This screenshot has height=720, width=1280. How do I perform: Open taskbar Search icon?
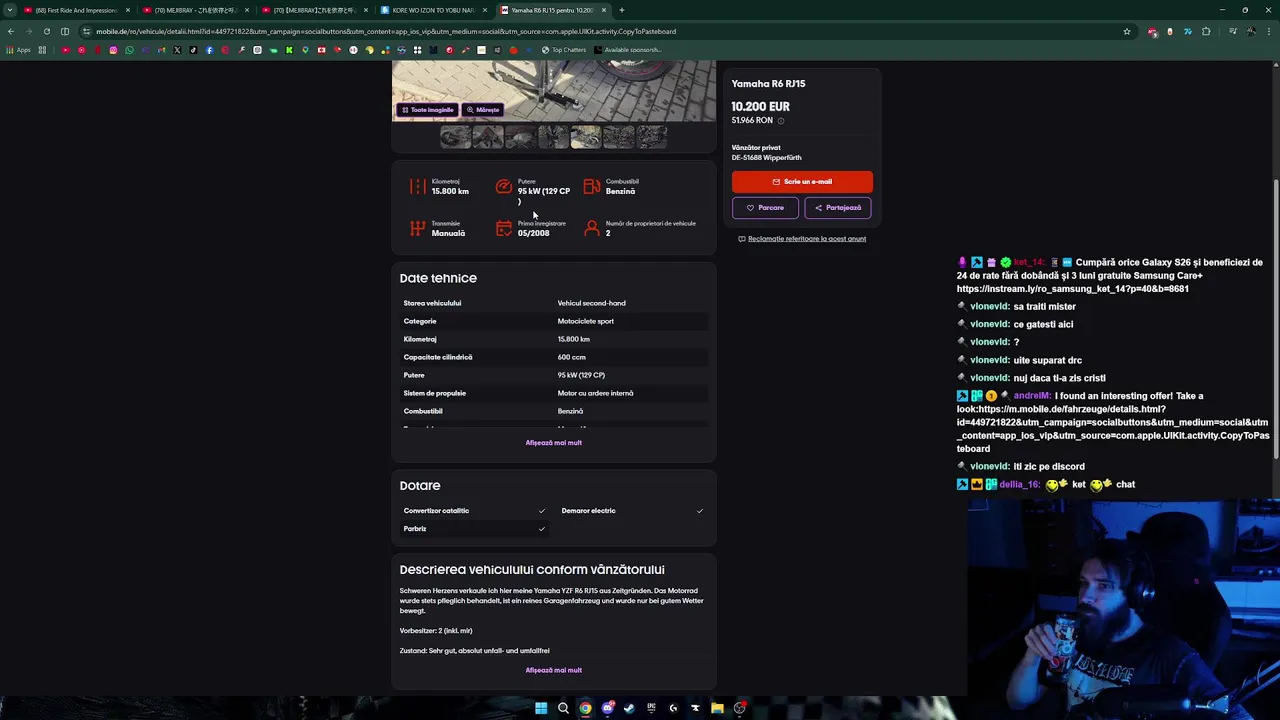pos(563,708)
